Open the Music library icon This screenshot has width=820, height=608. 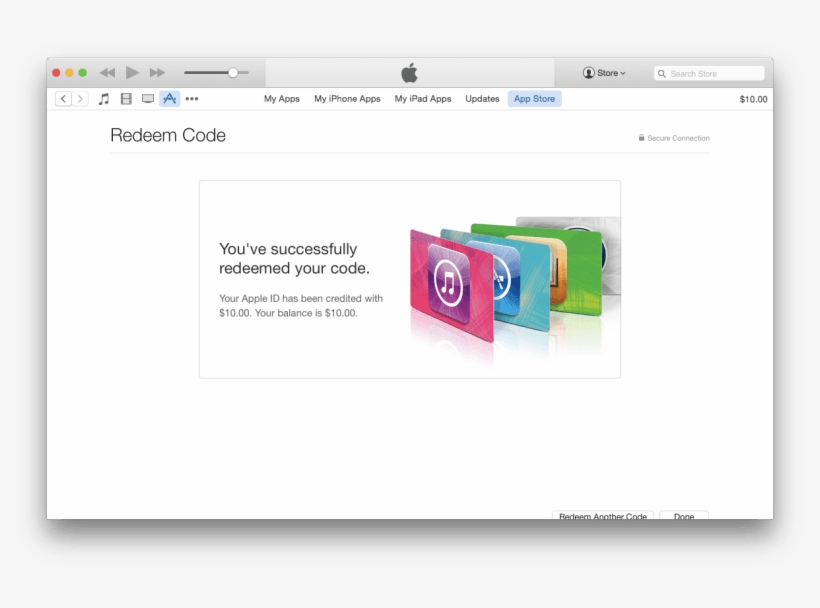pyautogui.click(x=104, y=99)
